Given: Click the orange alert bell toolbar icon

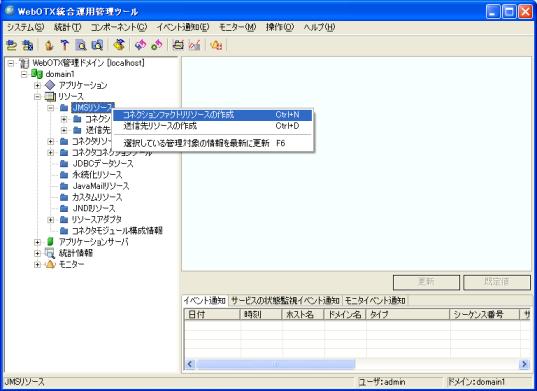Looking at the screenshot, I should coord(216,45).
